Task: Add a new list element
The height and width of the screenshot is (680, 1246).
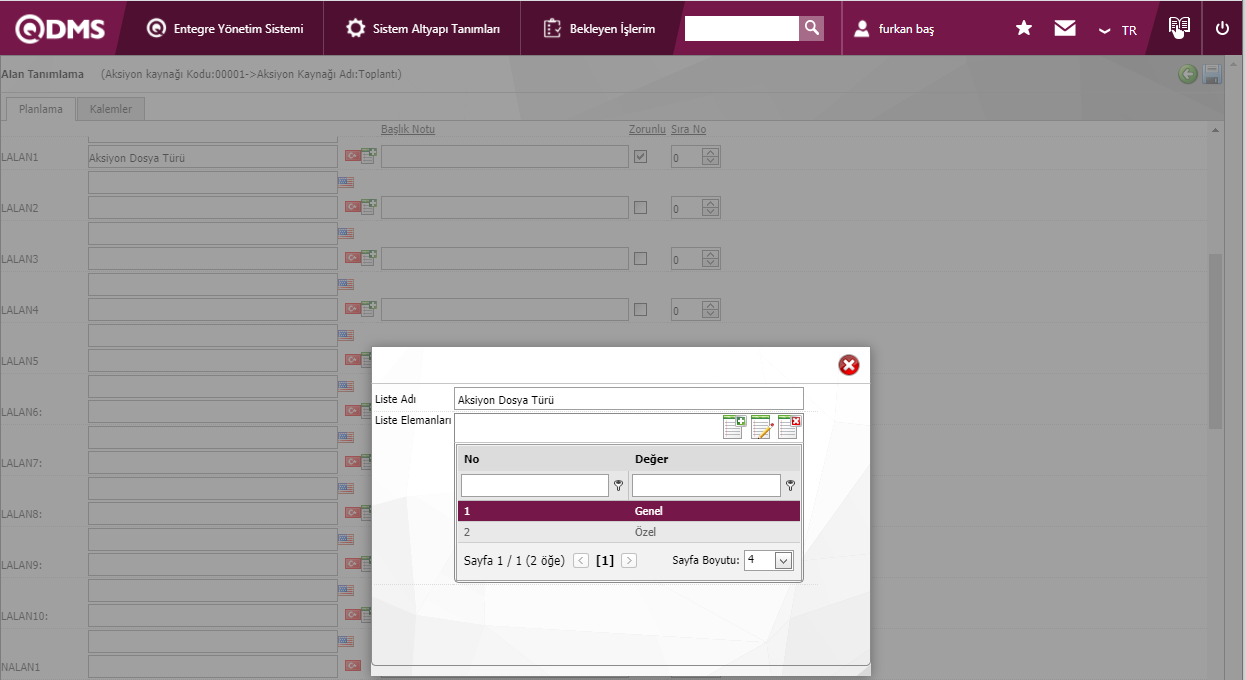Action: pos(734,428)
